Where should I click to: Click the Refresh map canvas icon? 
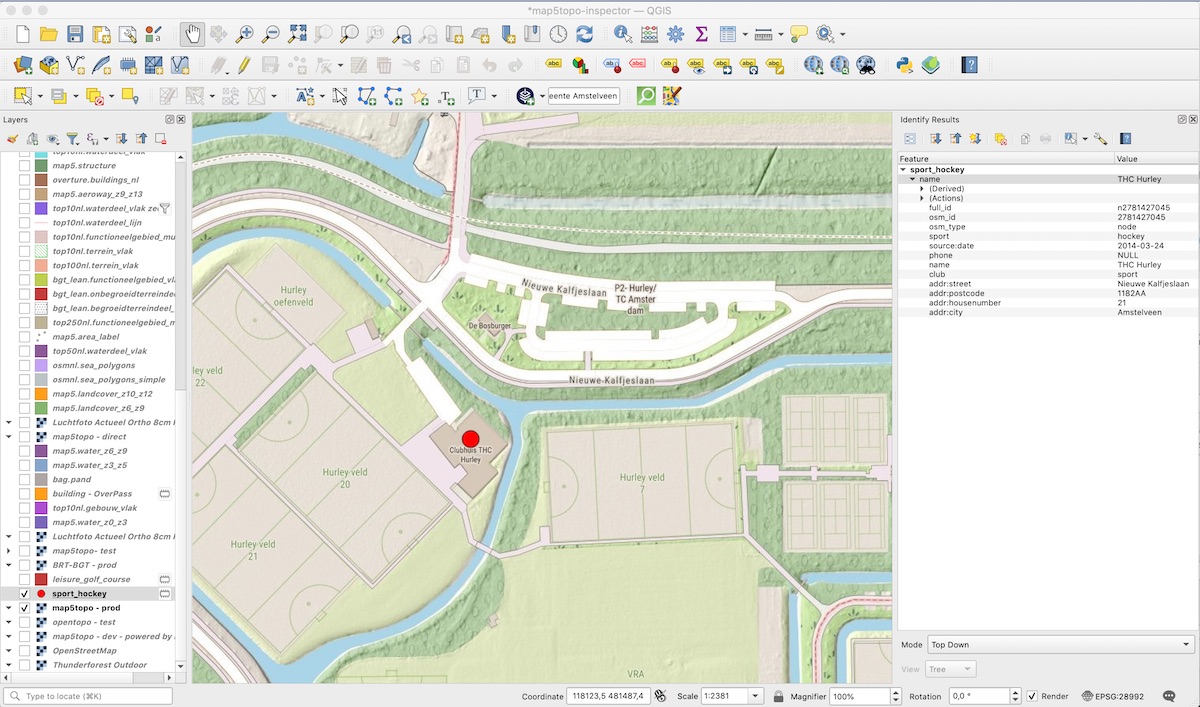(582, 33)
